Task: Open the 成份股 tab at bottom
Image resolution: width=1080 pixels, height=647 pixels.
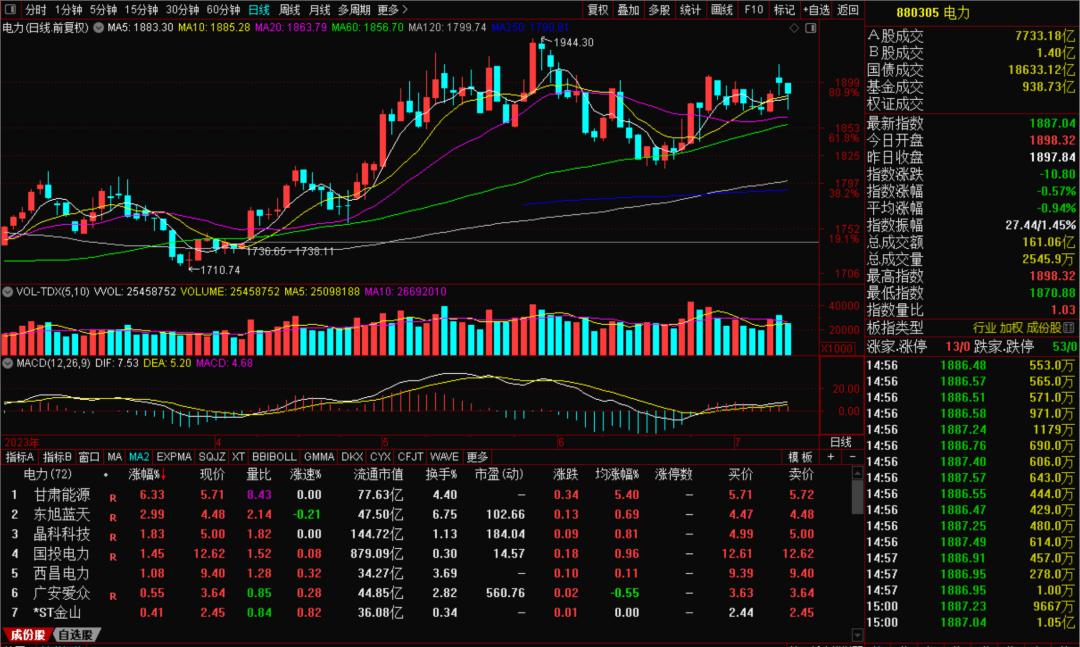Action: point(28,635)
